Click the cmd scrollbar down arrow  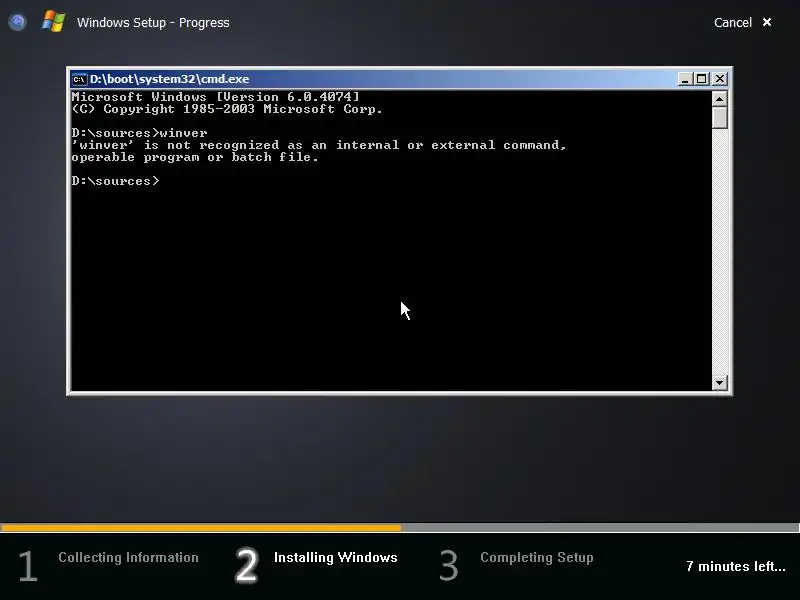pos(719,383)
